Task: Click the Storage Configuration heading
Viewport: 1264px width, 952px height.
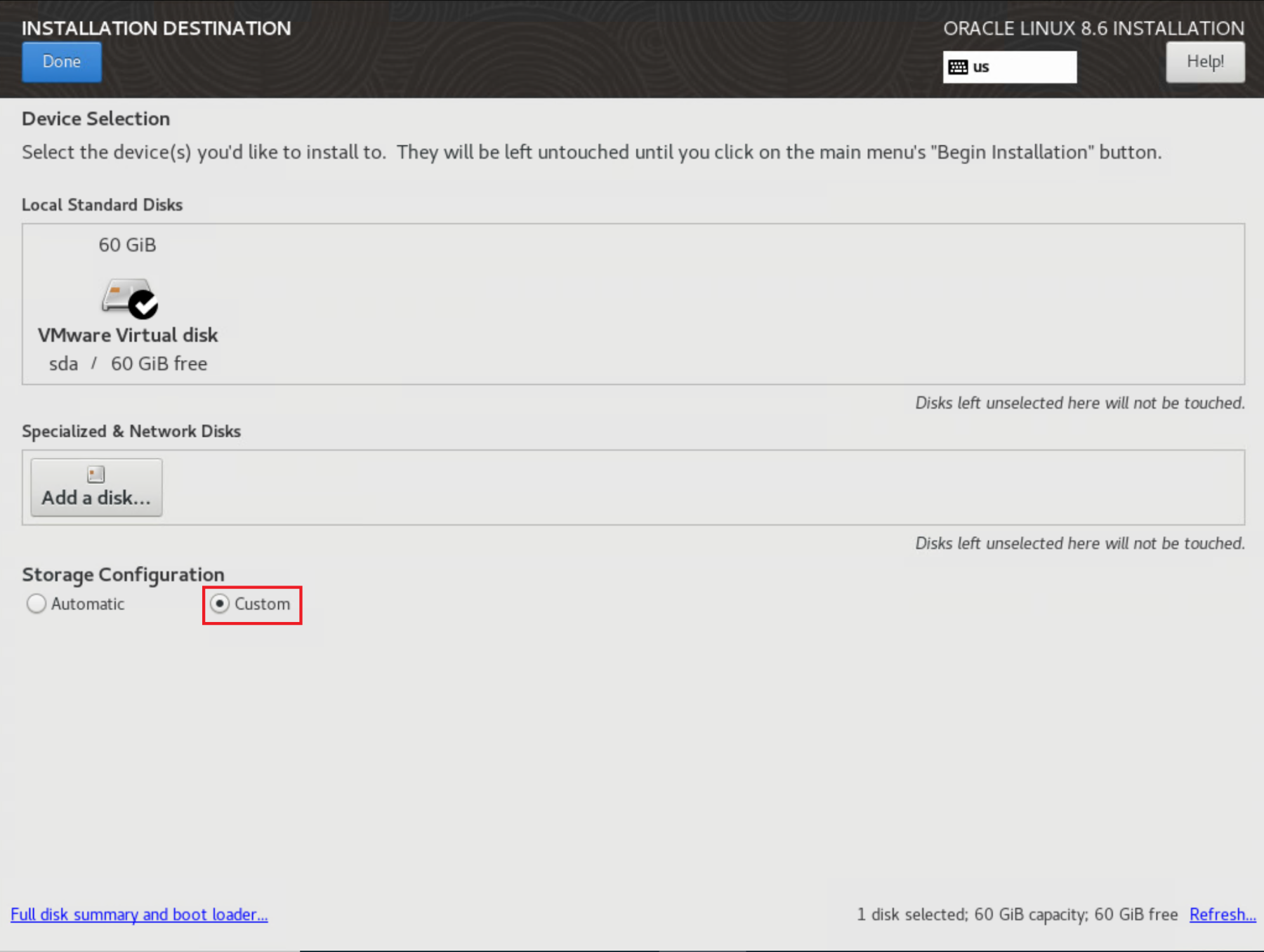Action: point(123,574)
